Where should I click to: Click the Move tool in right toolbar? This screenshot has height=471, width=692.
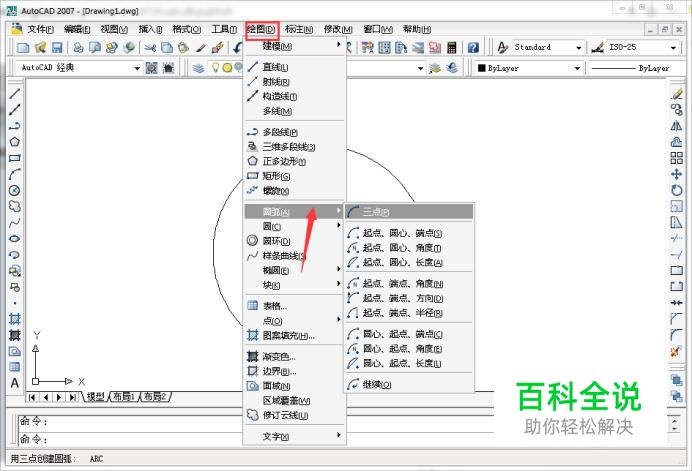point(677,174)
